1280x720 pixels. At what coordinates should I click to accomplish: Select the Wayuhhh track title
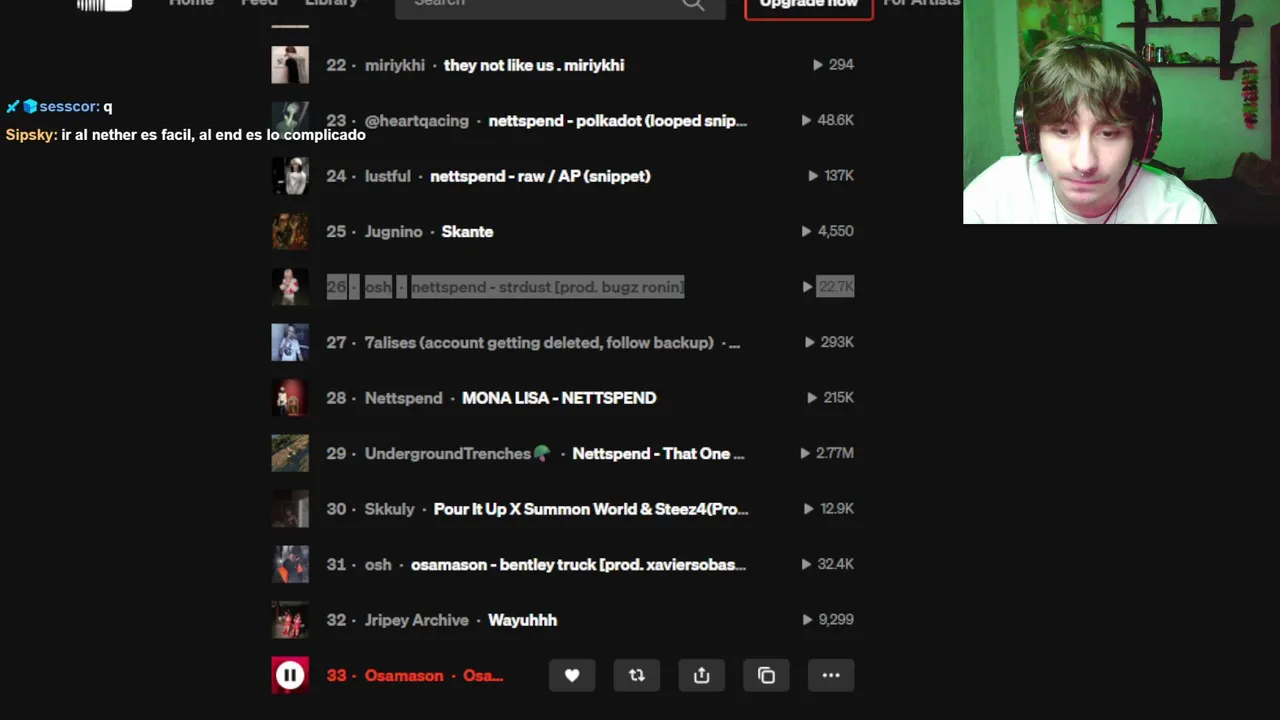[x=522, y=620]
